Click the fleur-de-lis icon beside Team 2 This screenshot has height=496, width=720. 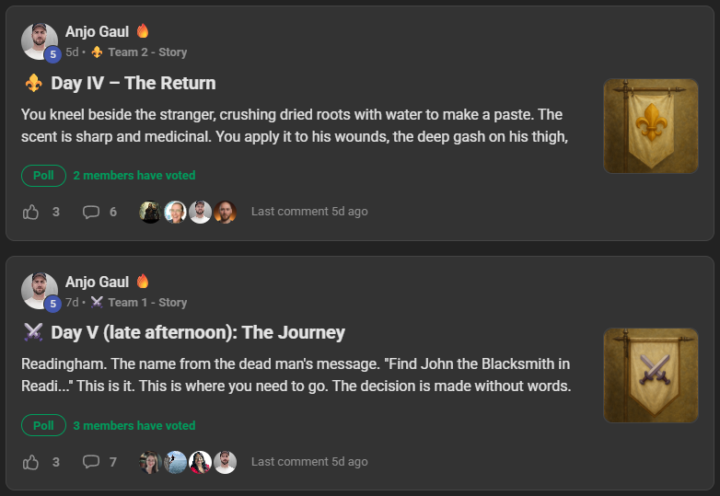click(97, 52)
